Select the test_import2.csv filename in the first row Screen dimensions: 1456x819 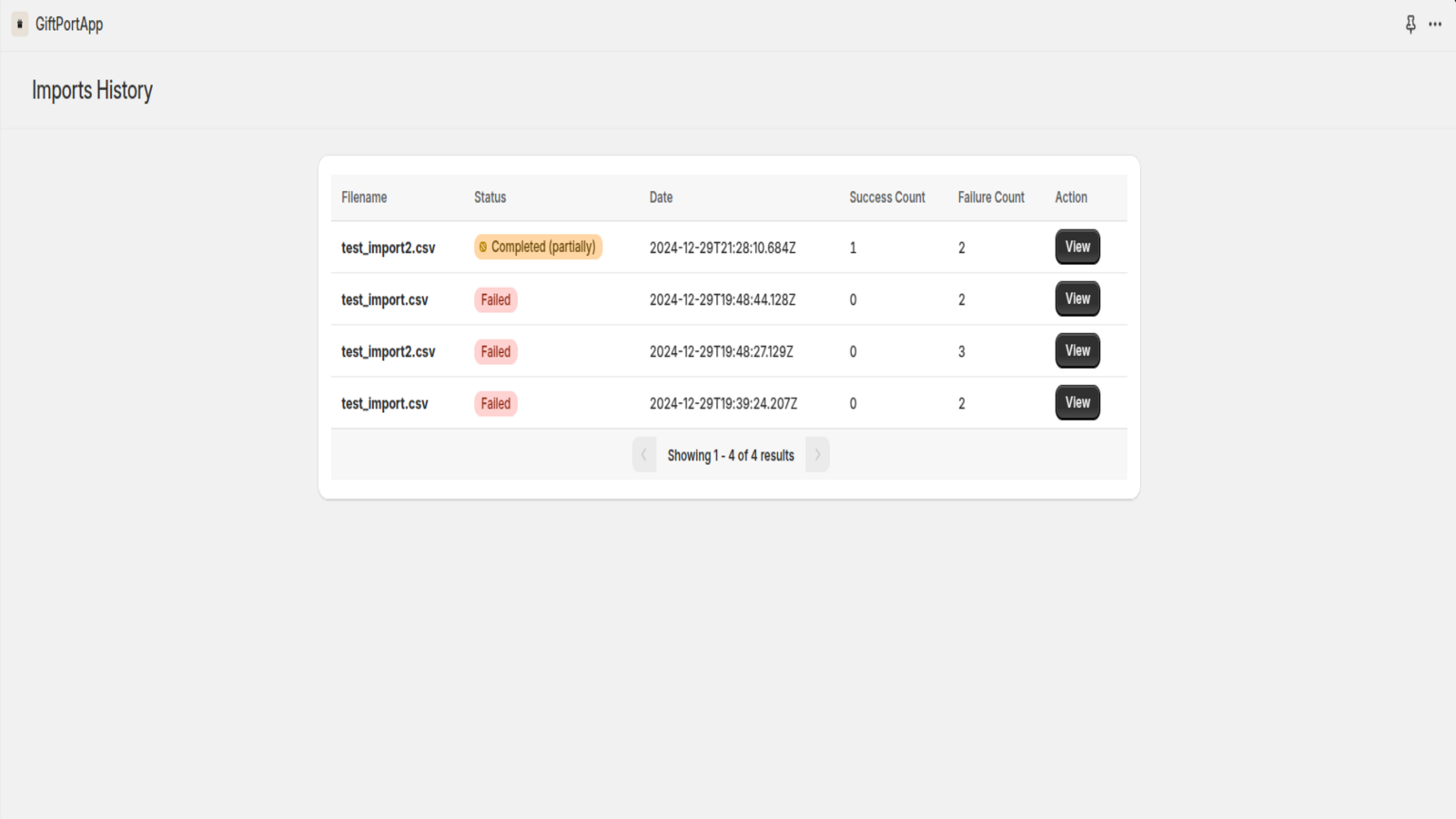pos(389,248)
